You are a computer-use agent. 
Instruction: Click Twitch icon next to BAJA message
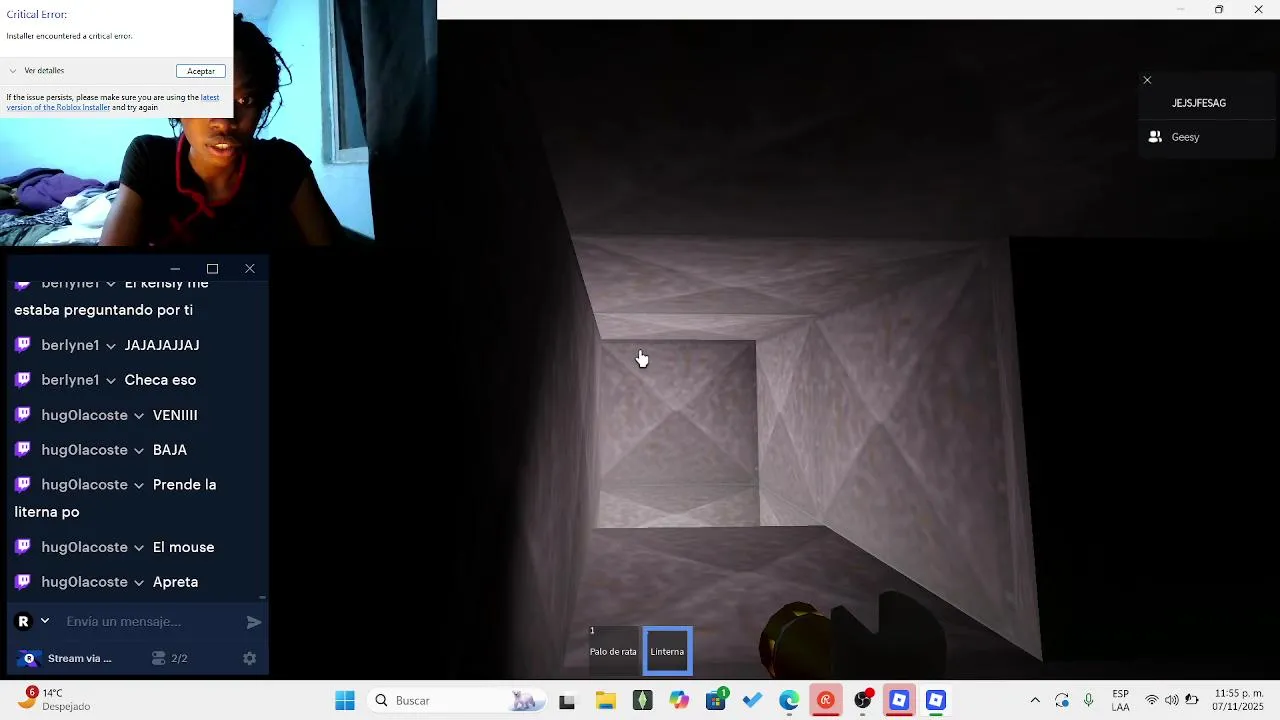[23, 450]
